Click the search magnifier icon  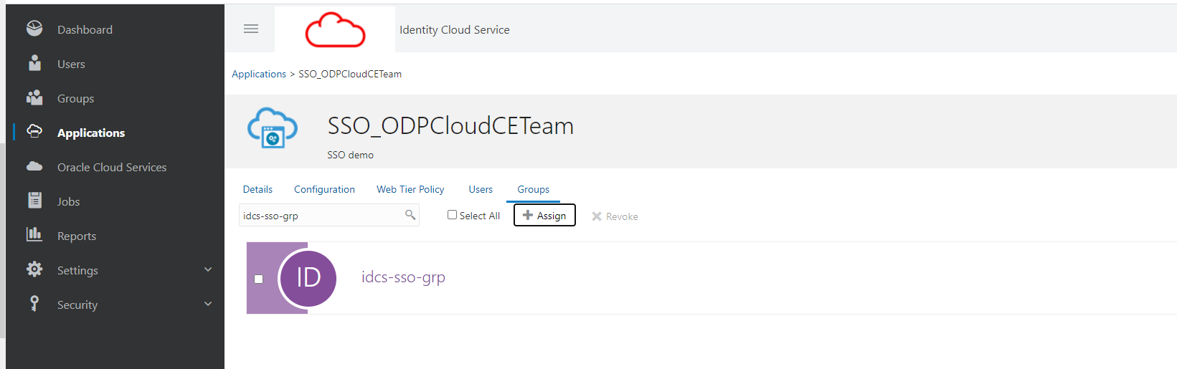(x=410, y=215)
